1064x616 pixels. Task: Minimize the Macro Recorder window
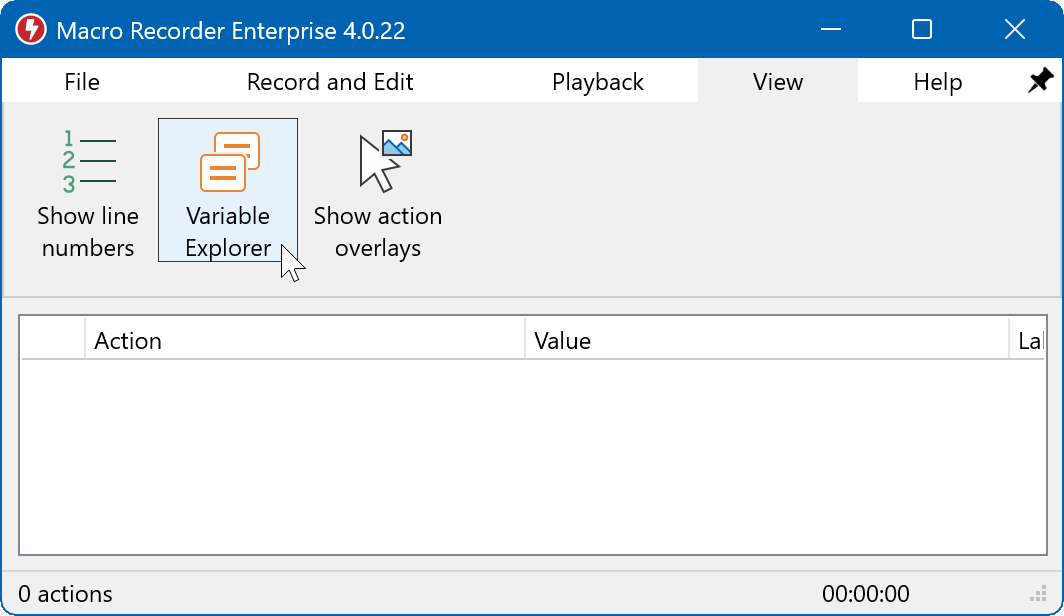[830, 30]
